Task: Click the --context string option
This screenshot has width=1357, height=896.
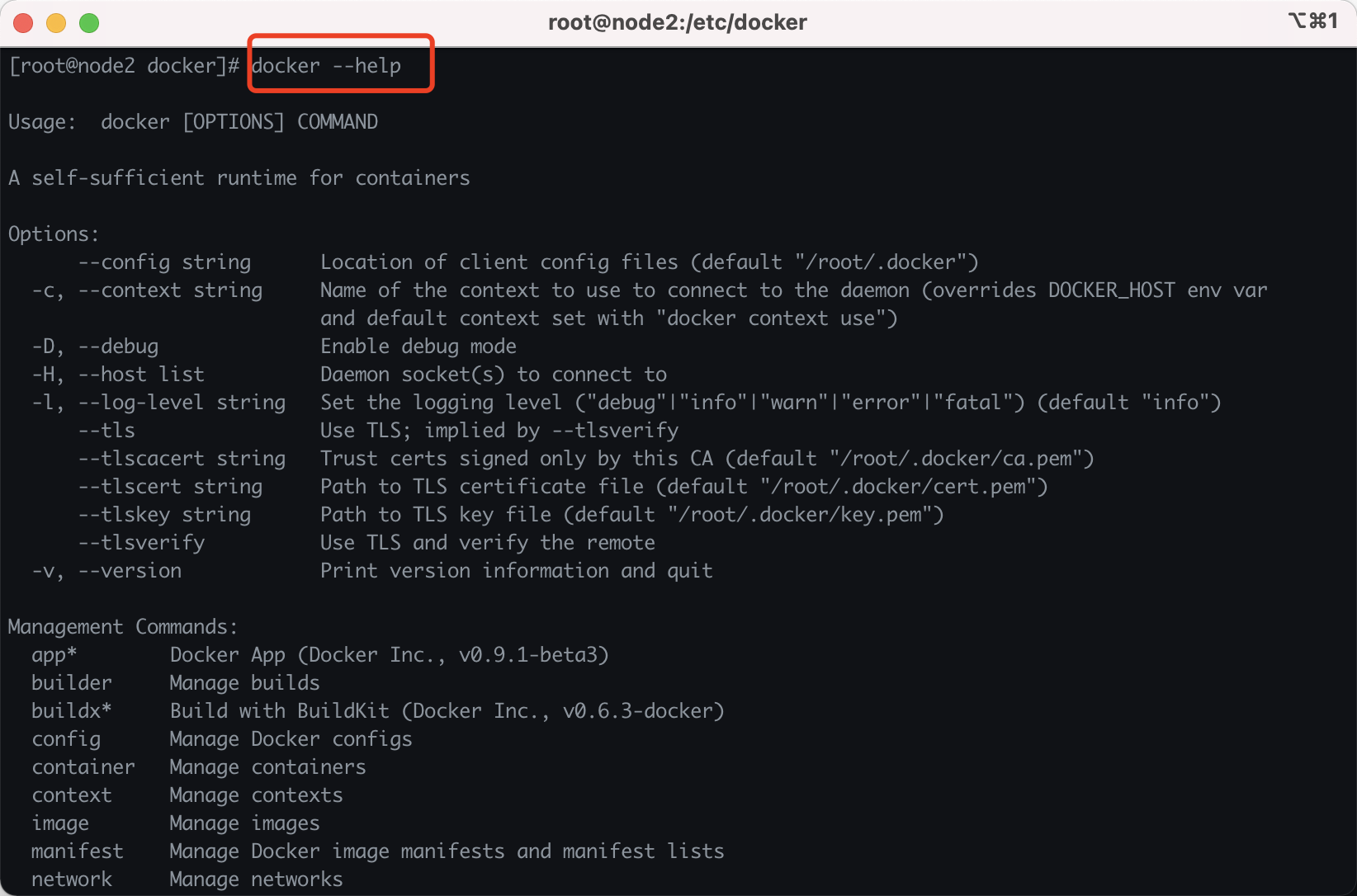Action: click(170, 290)
